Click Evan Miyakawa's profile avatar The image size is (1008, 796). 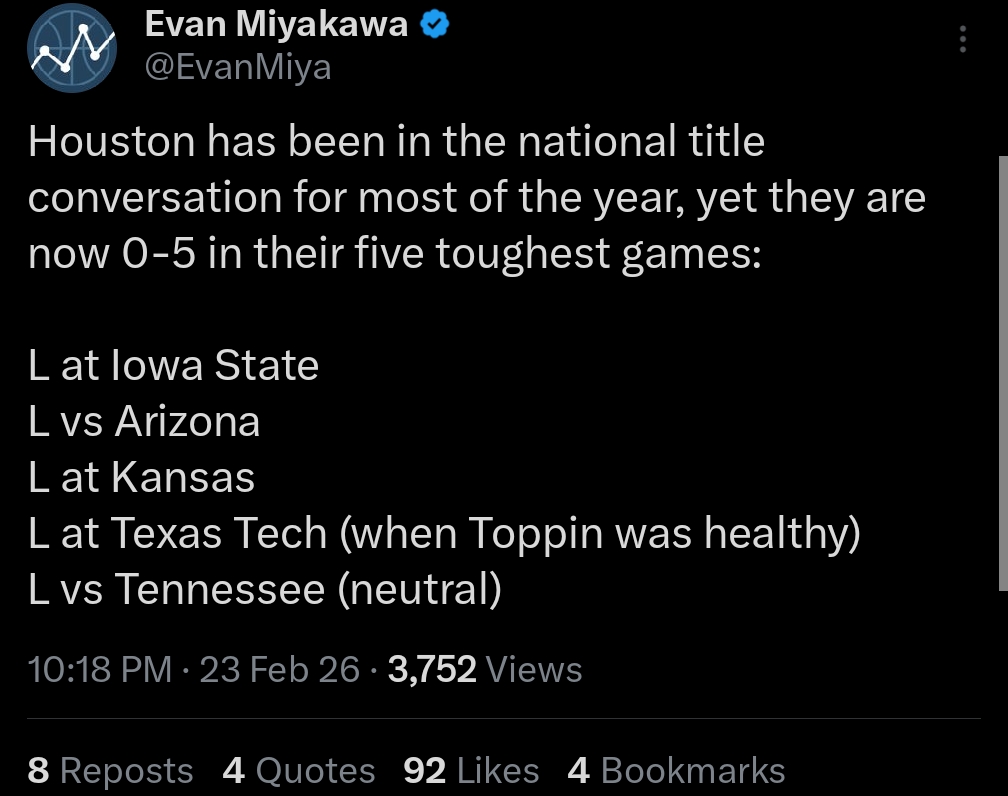71,48
